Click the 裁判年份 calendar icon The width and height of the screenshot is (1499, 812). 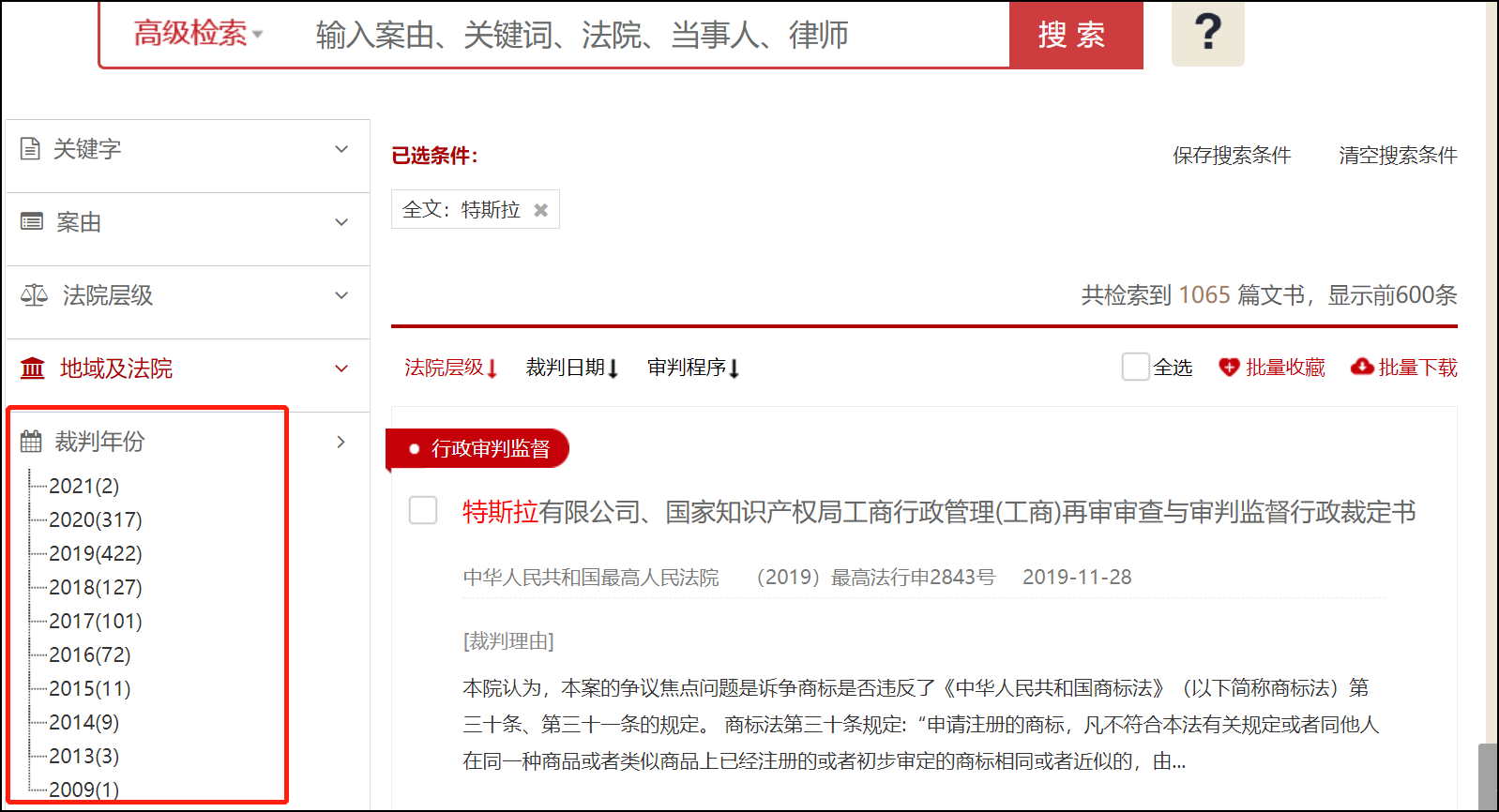click(32, 442)
